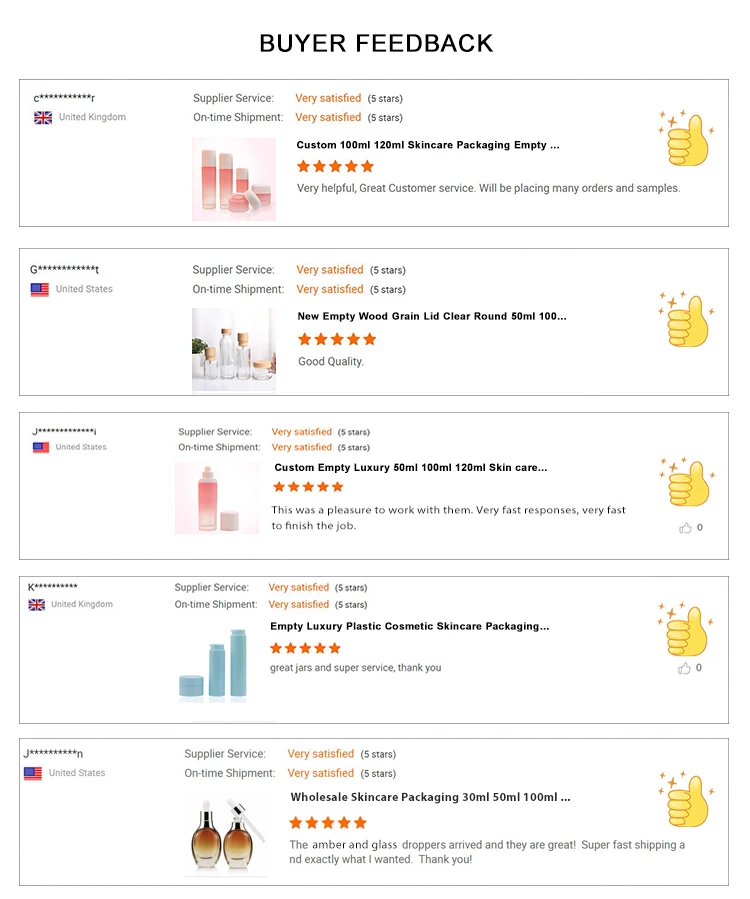
Task: Click the thumbs-up emoji in the amber droppers review
Action: pos(686,799)
